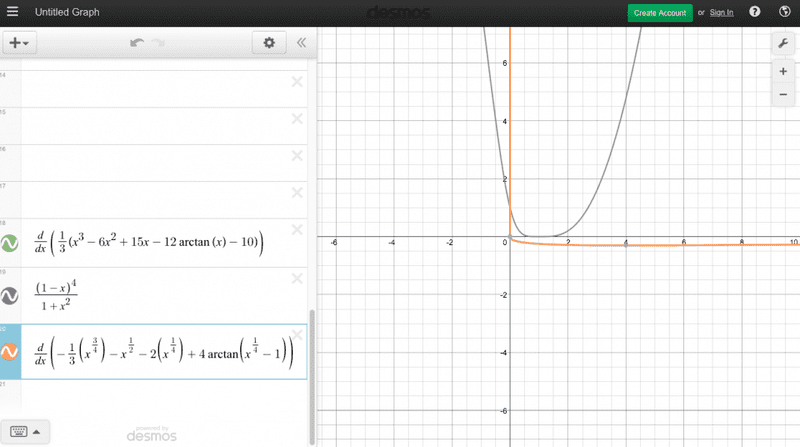The width and height of the screenshot is (800, 447).
Task: Click the redo arrow icon
Action: click(158, 43)
